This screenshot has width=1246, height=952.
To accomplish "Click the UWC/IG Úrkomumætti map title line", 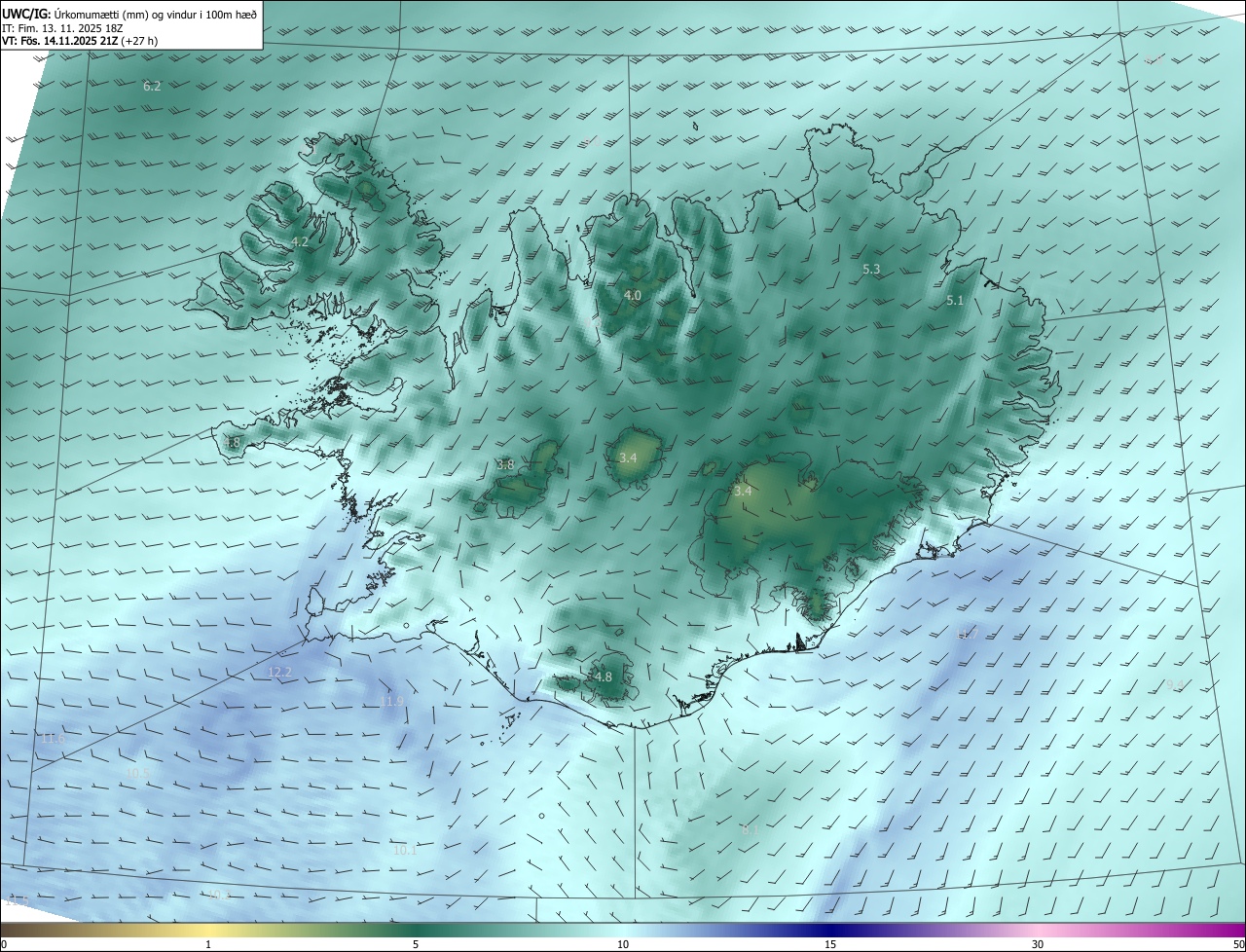I will tap(129, 14).
